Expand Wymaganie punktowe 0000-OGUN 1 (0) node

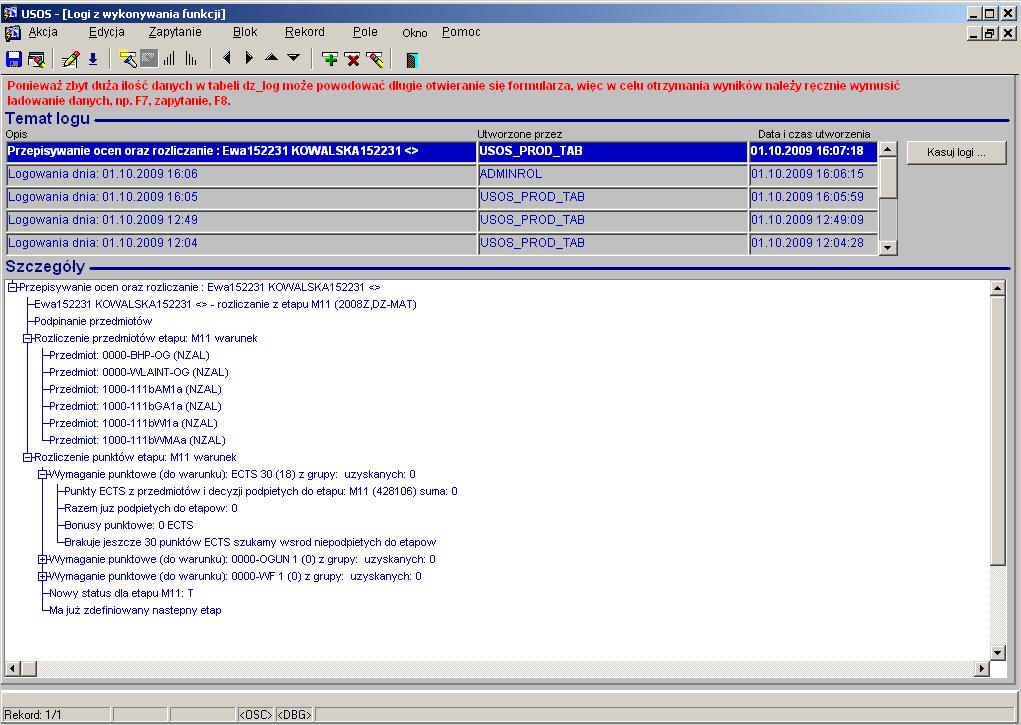tap(42, 559)
